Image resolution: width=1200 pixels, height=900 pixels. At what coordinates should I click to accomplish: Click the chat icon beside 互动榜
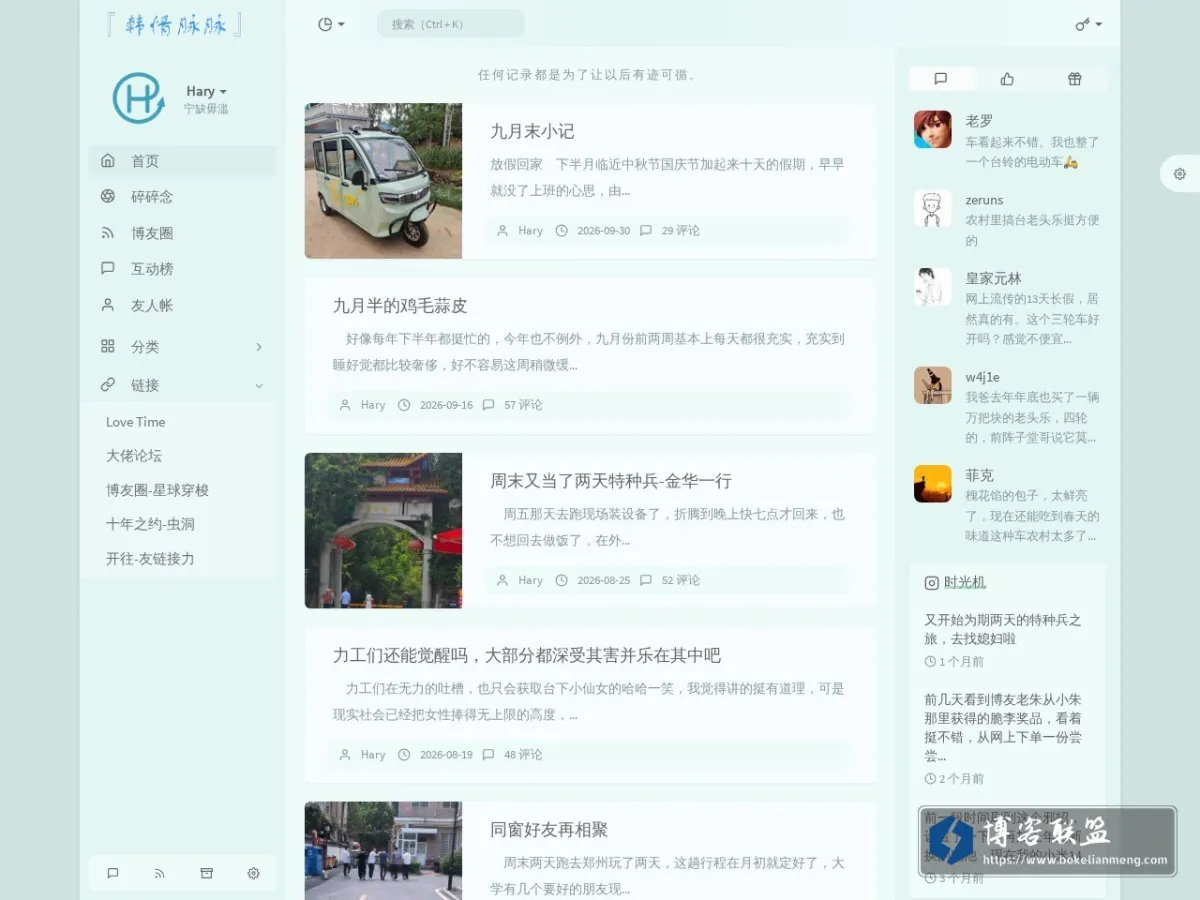click(x=108, y=269)
